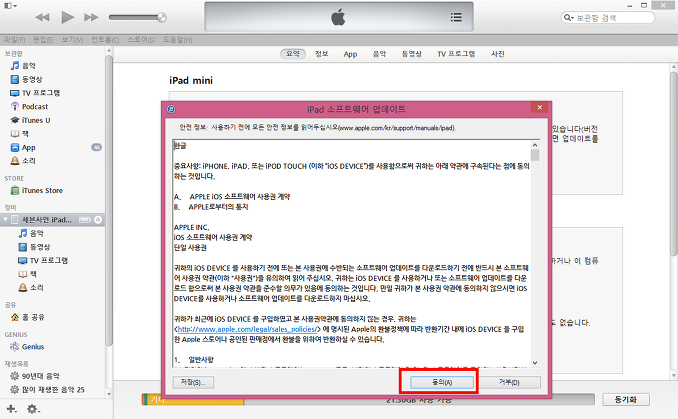
Task: Switch to the 사진 tab
Action: pyautogui.click(x=498, y=54)
